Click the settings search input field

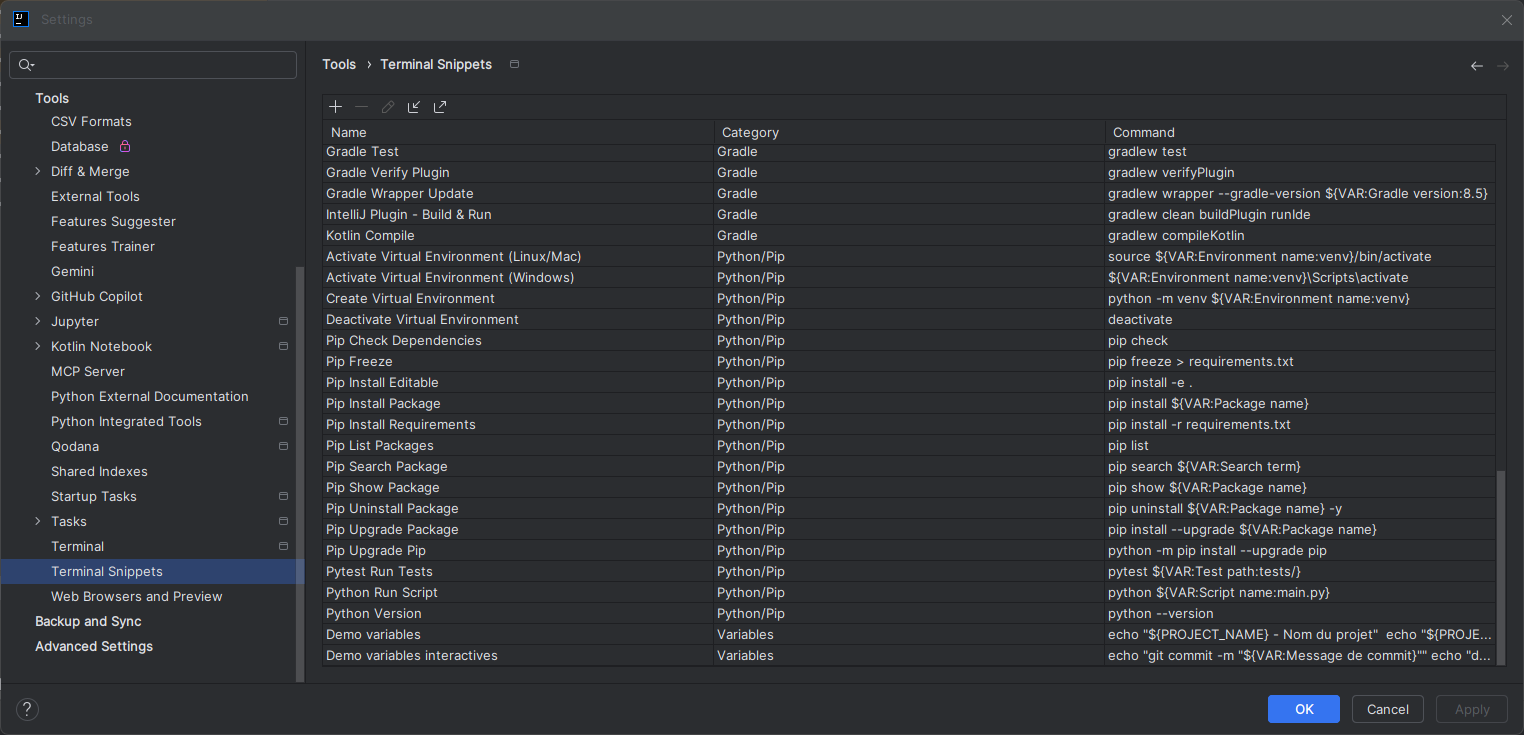(x=160, y=65)
